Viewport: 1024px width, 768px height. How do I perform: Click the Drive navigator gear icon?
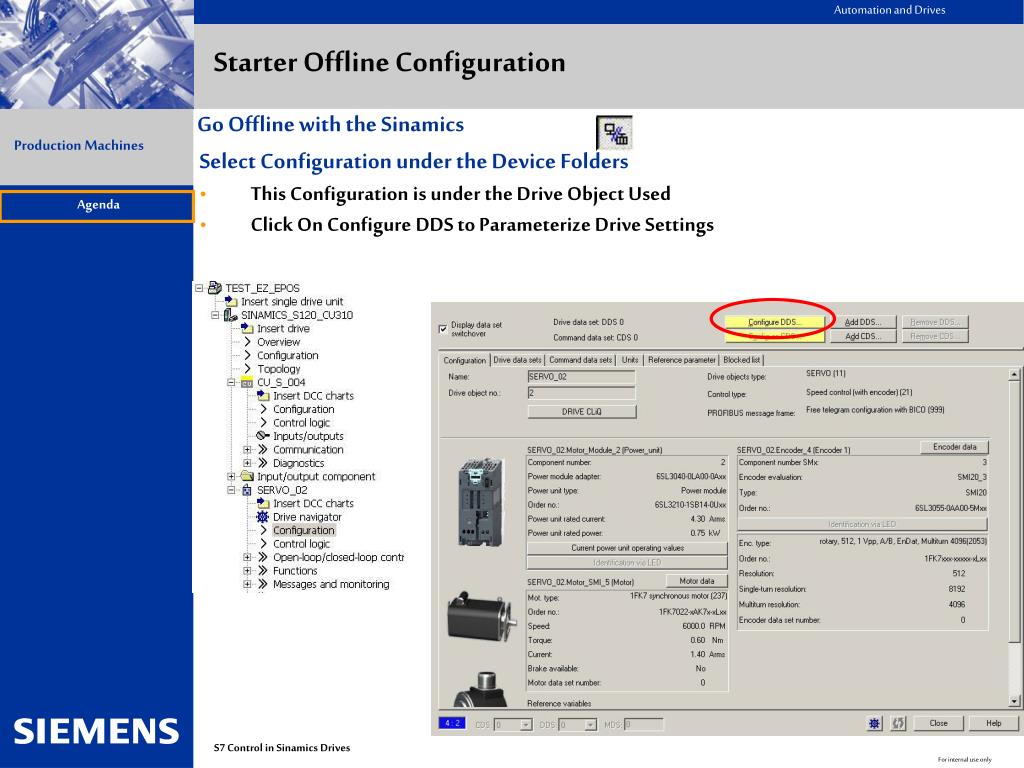(263, 517)
